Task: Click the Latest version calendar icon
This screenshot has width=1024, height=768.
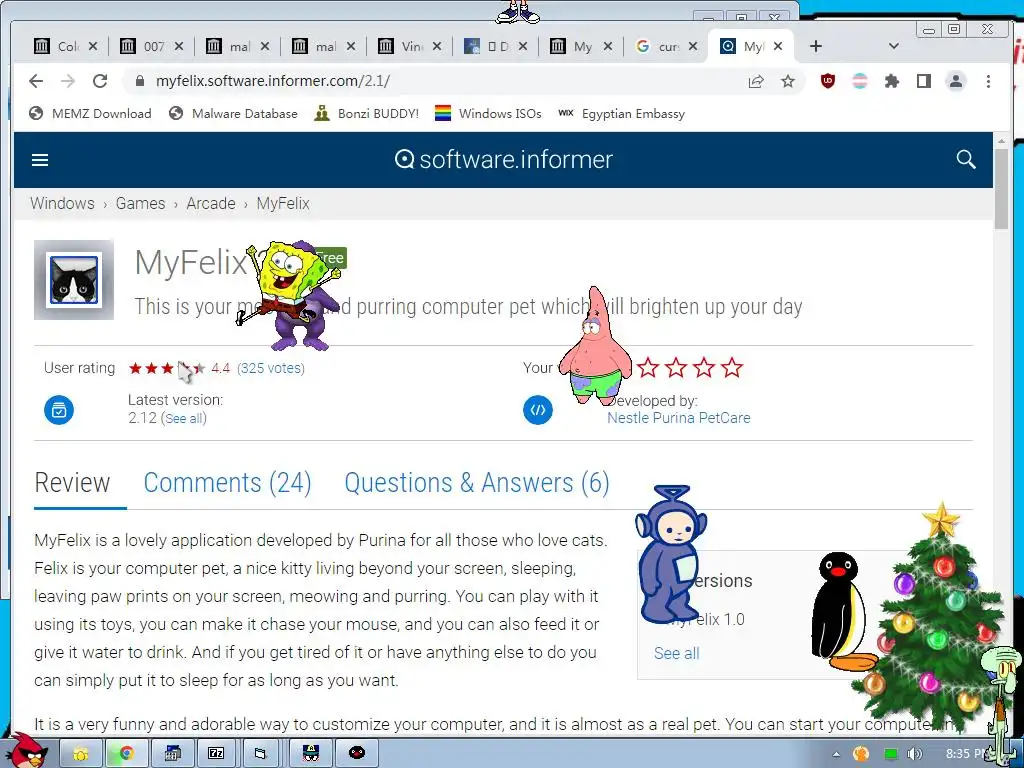Action: [x=59, y=410]
